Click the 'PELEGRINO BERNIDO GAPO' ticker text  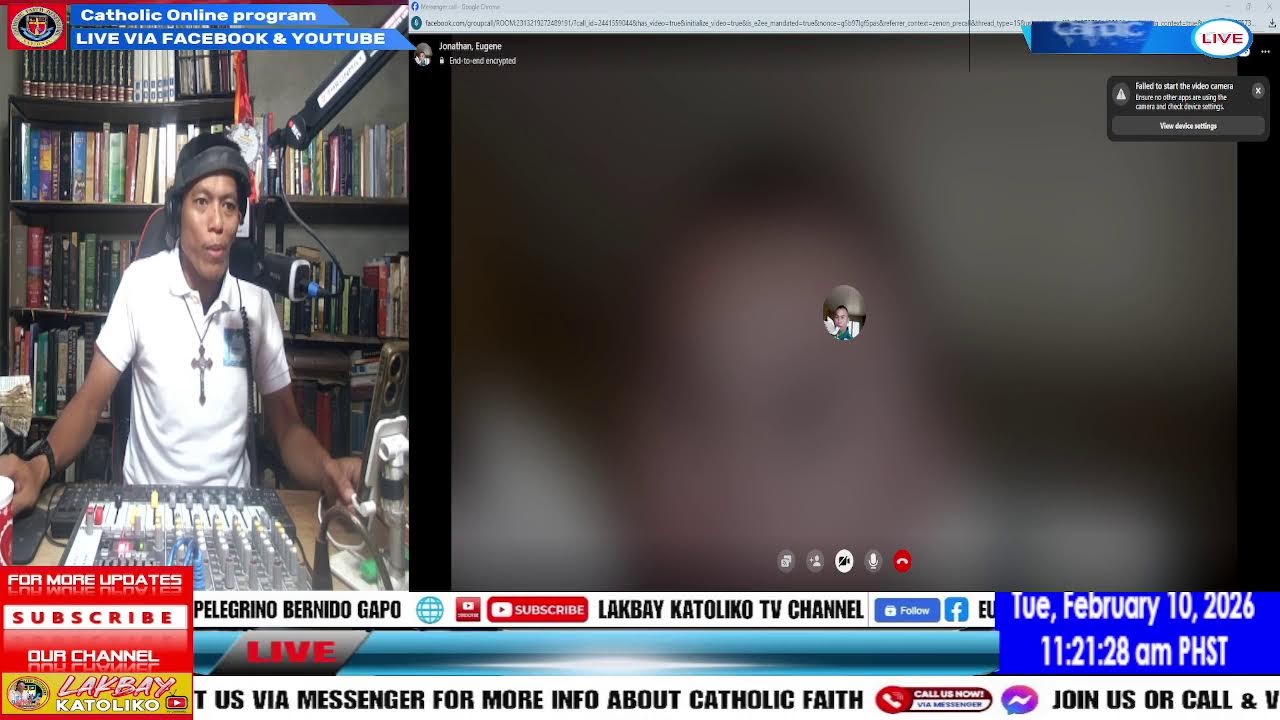[x=298, y=610]
